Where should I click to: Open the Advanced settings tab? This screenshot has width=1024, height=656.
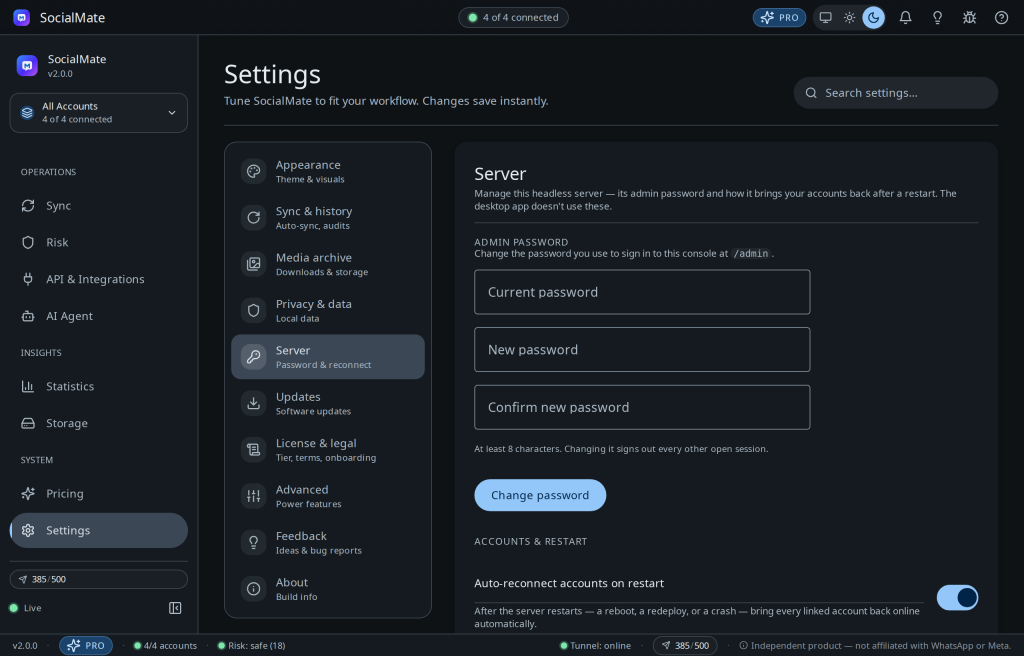point(328,496)
